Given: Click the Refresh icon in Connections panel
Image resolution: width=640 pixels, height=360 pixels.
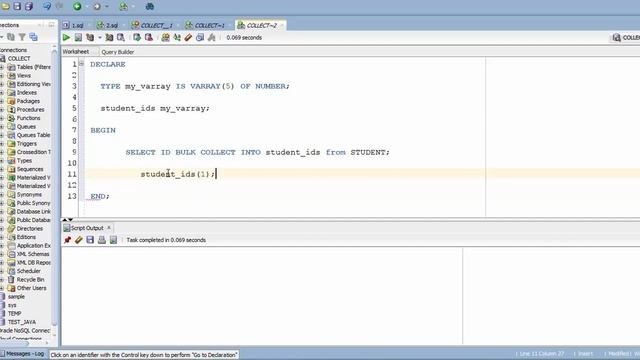Looking at the screenshot, I should (x=11, y=37).
